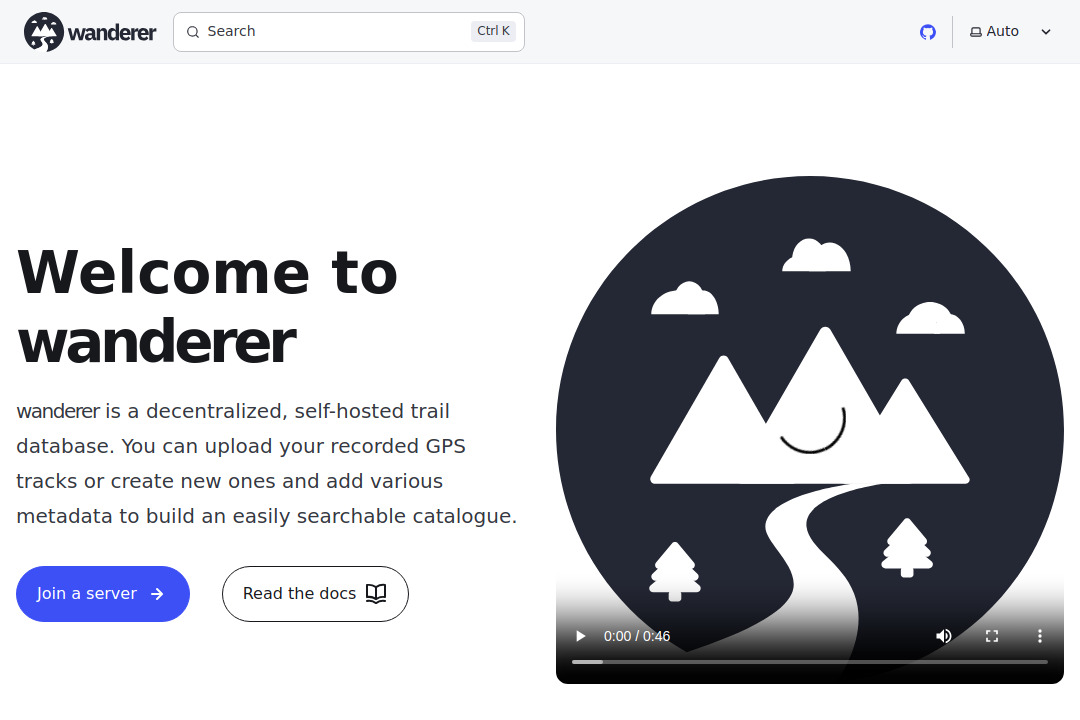Click the magnifier icon in the search bar
Viewport: 1080px width, 720px height.
[193, 31]
